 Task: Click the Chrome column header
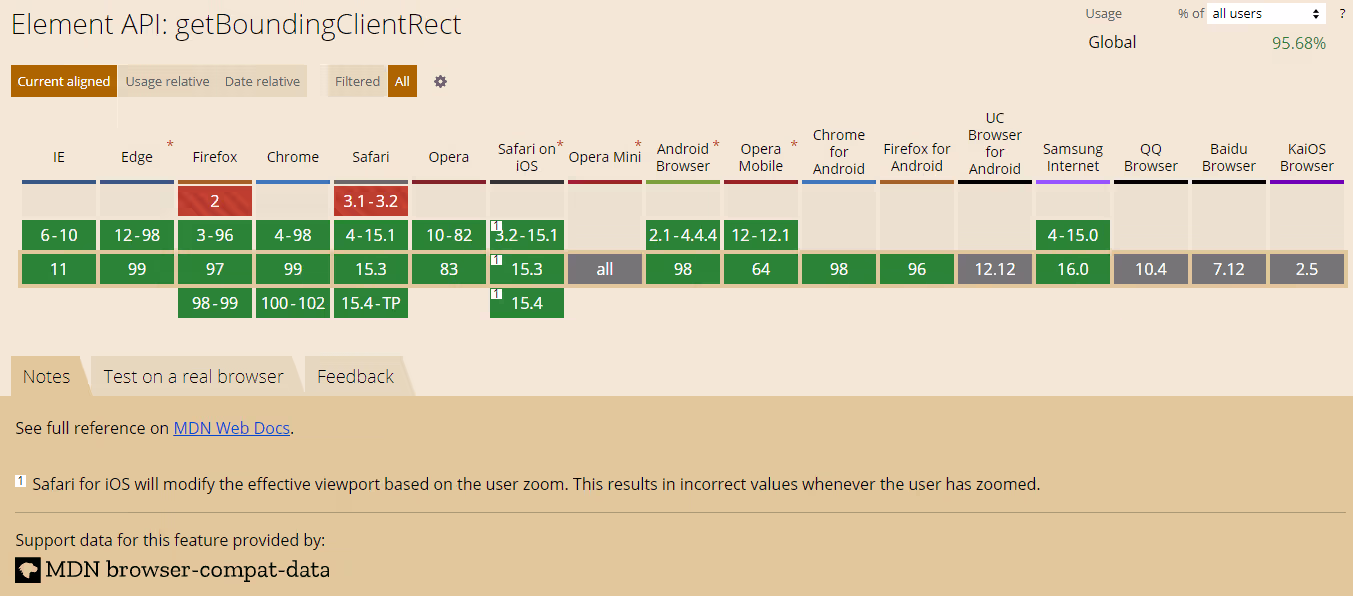(x=293, y=157)
